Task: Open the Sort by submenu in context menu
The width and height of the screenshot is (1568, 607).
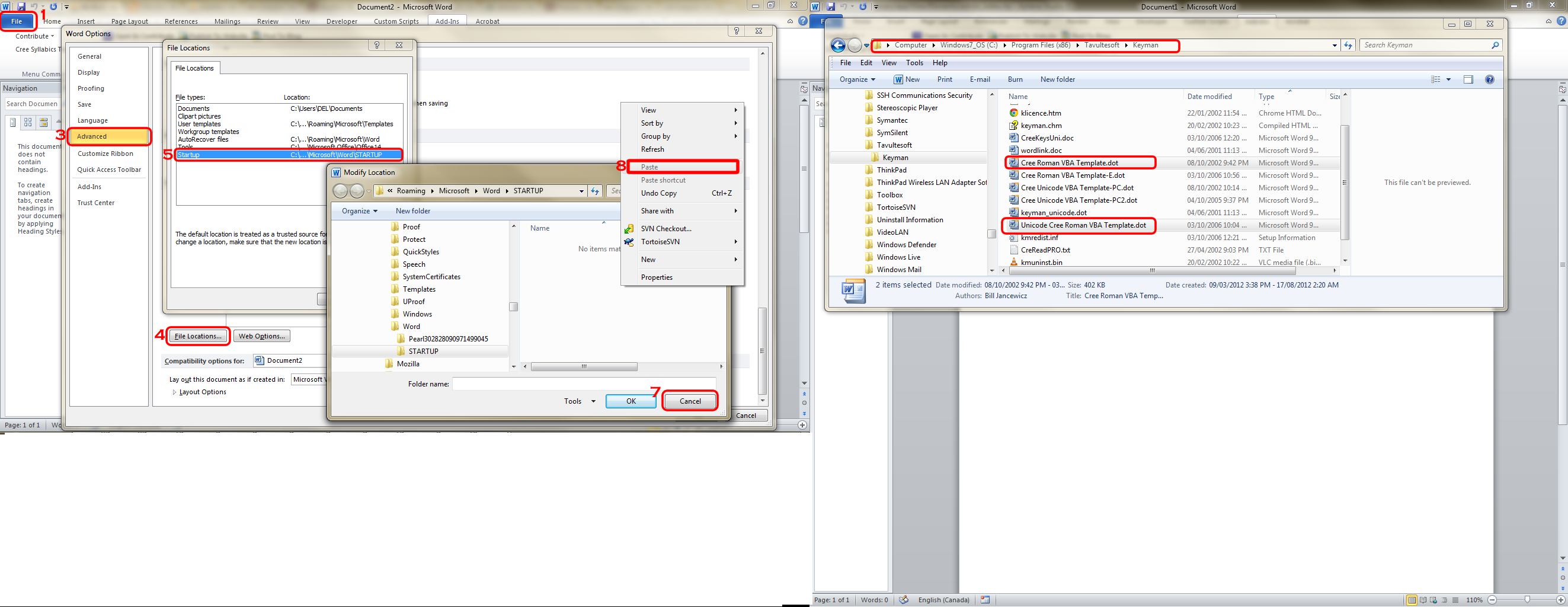Action: (682, 123)
